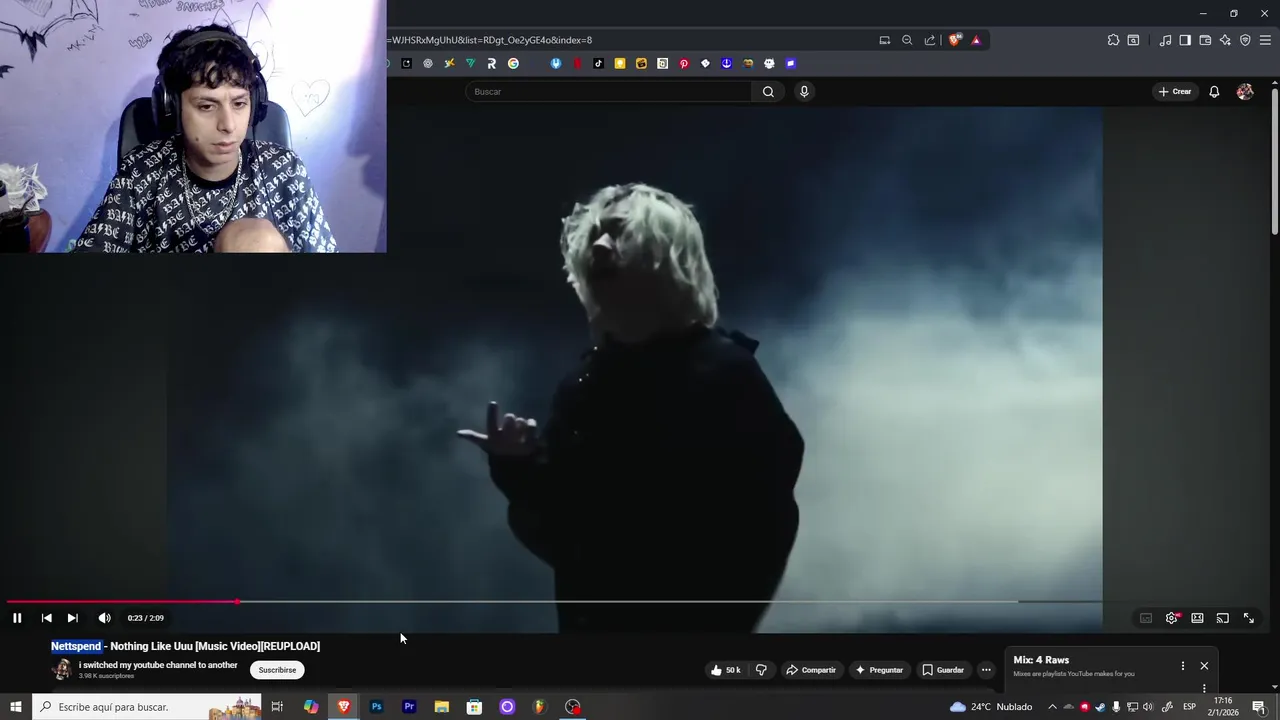1280x720 pixels.
Task: Ask with the Preguntar button
Action: [x=879, y=670]
